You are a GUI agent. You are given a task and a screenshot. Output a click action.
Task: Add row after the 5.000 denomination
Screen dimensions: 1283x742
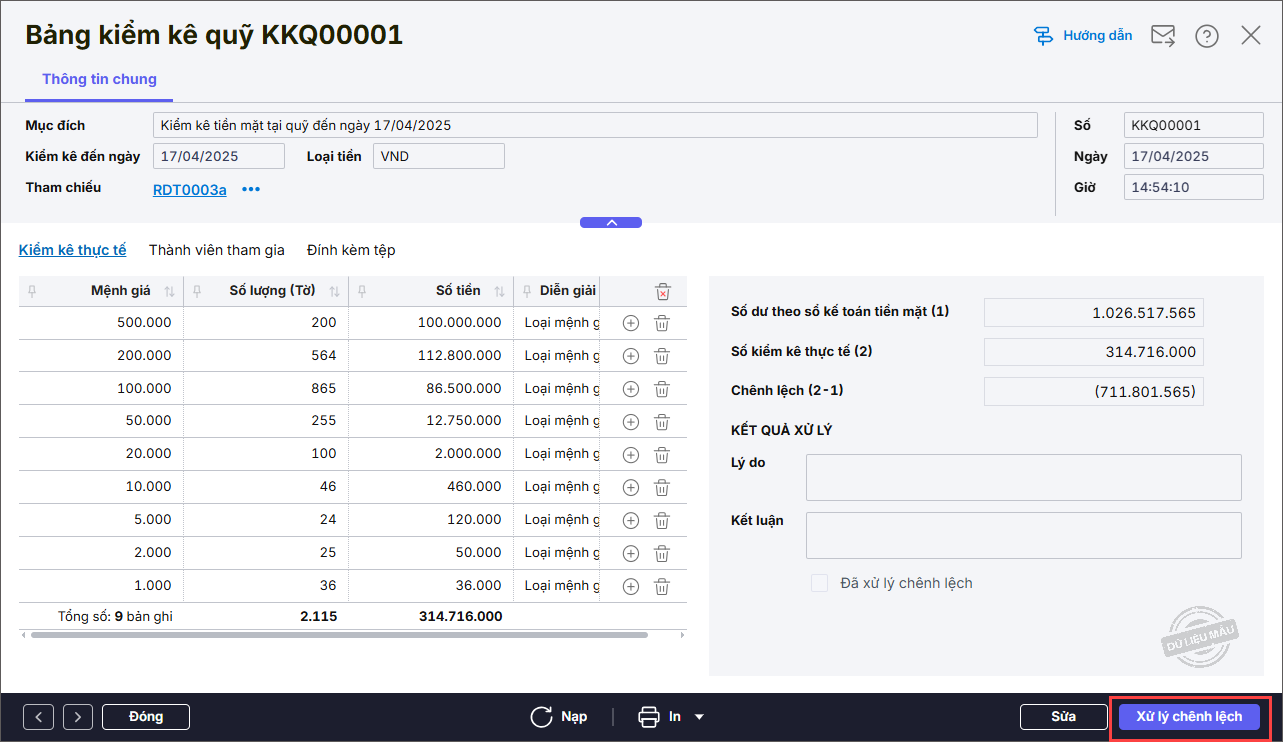(630, 520)
